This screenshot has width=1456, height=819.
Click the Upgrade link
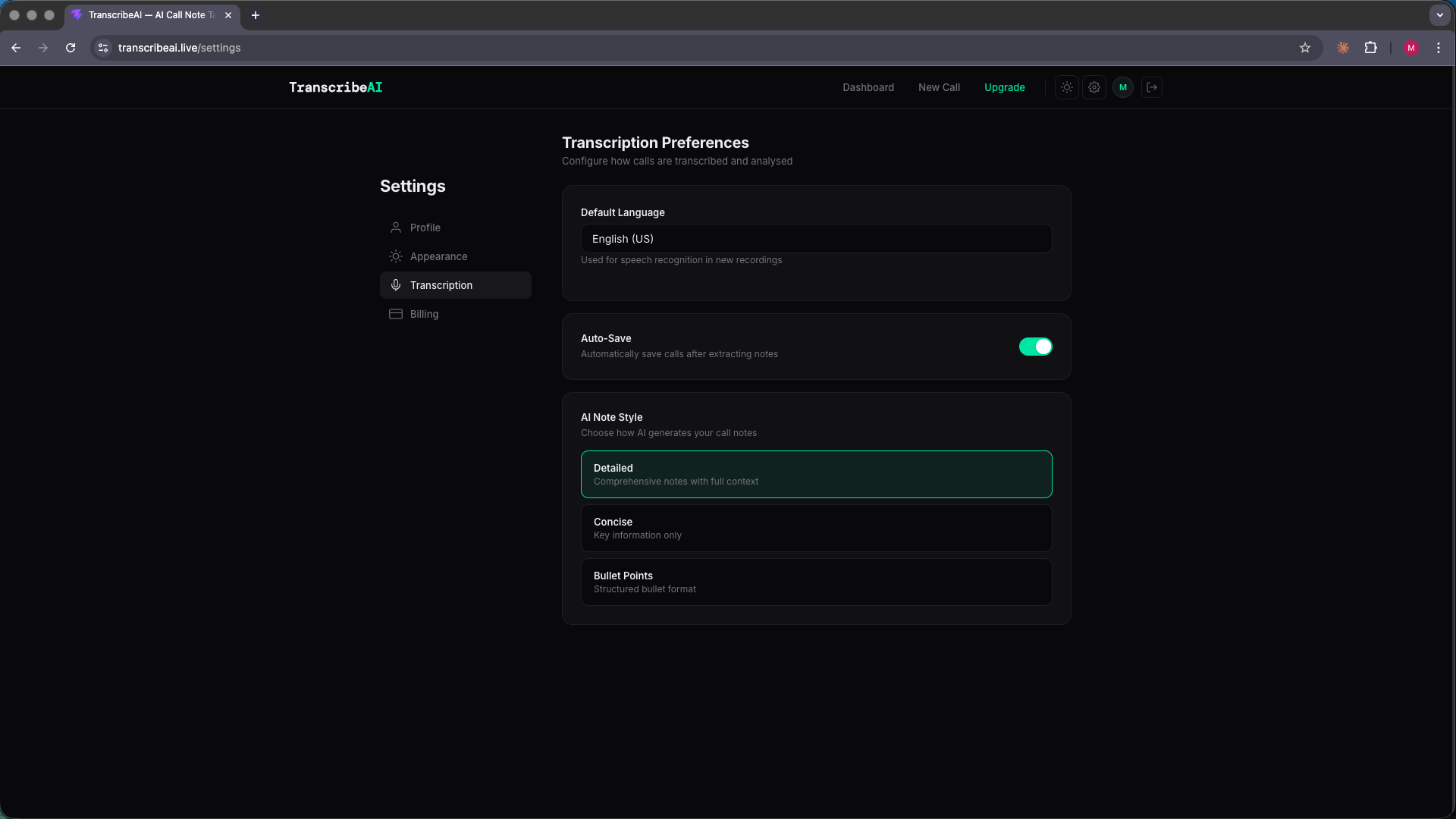click(x=1004, y=87)
